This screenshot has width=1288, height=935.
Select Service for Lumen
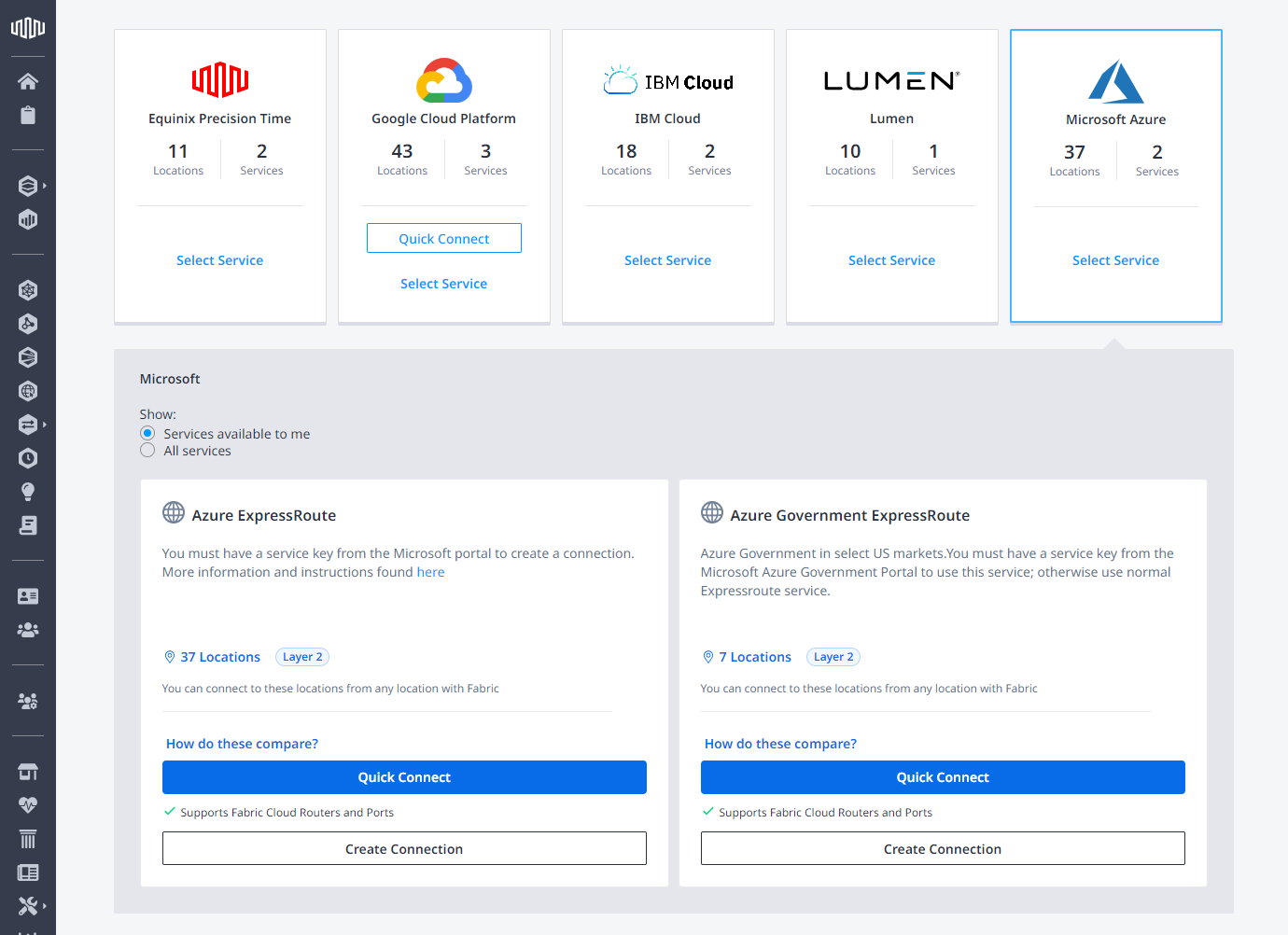892,260
